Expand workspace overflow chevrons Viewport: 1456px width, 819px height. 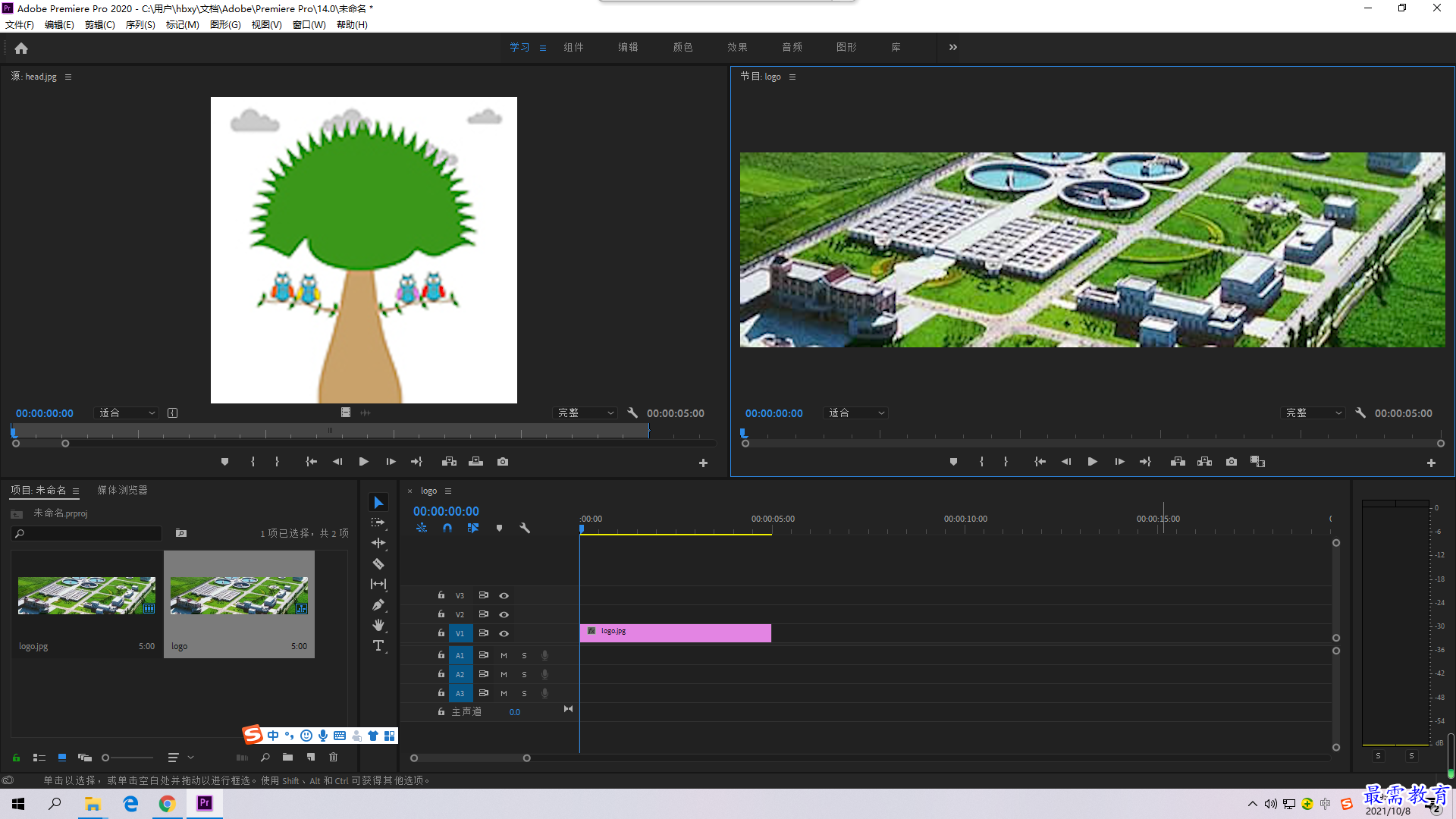click(x=953, y=47)
